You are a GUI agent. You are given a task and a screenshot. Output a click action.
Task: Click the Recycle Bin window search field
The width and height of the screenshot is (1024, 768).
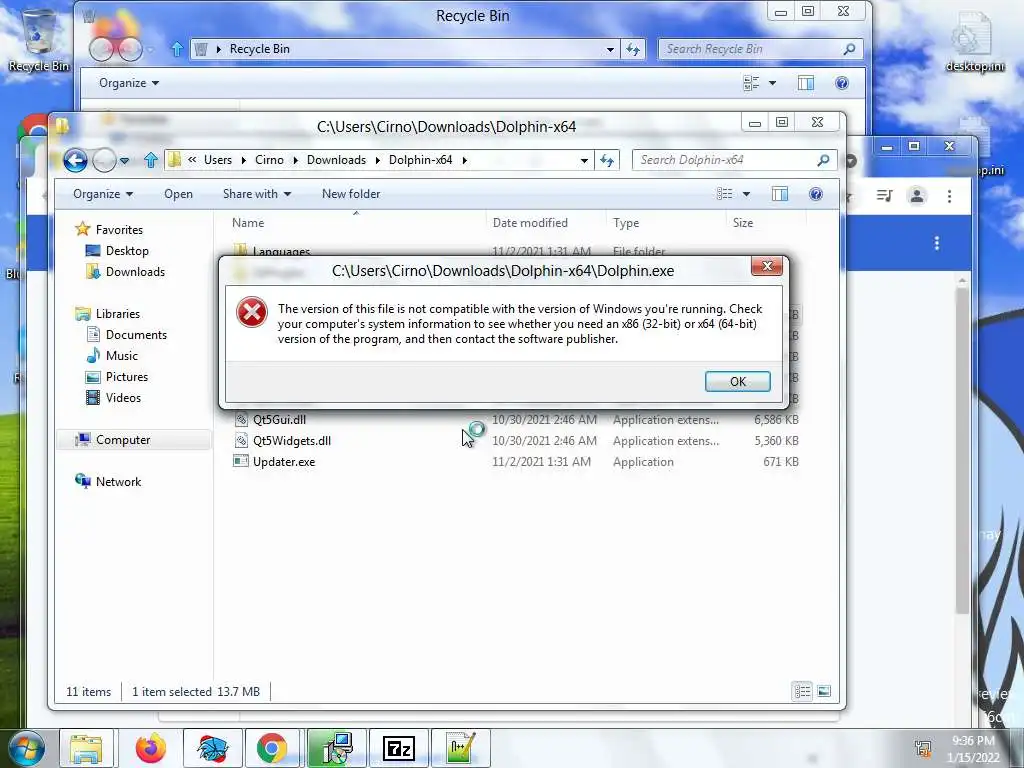point(761,49)
